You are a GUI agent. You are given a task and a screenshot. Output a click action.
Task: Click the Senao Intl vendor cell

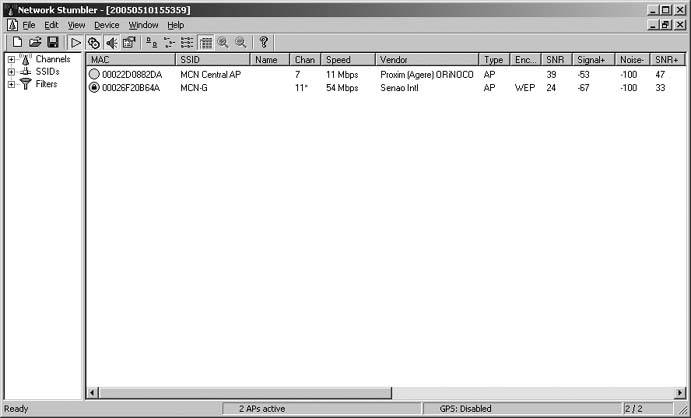pos(399,88)
